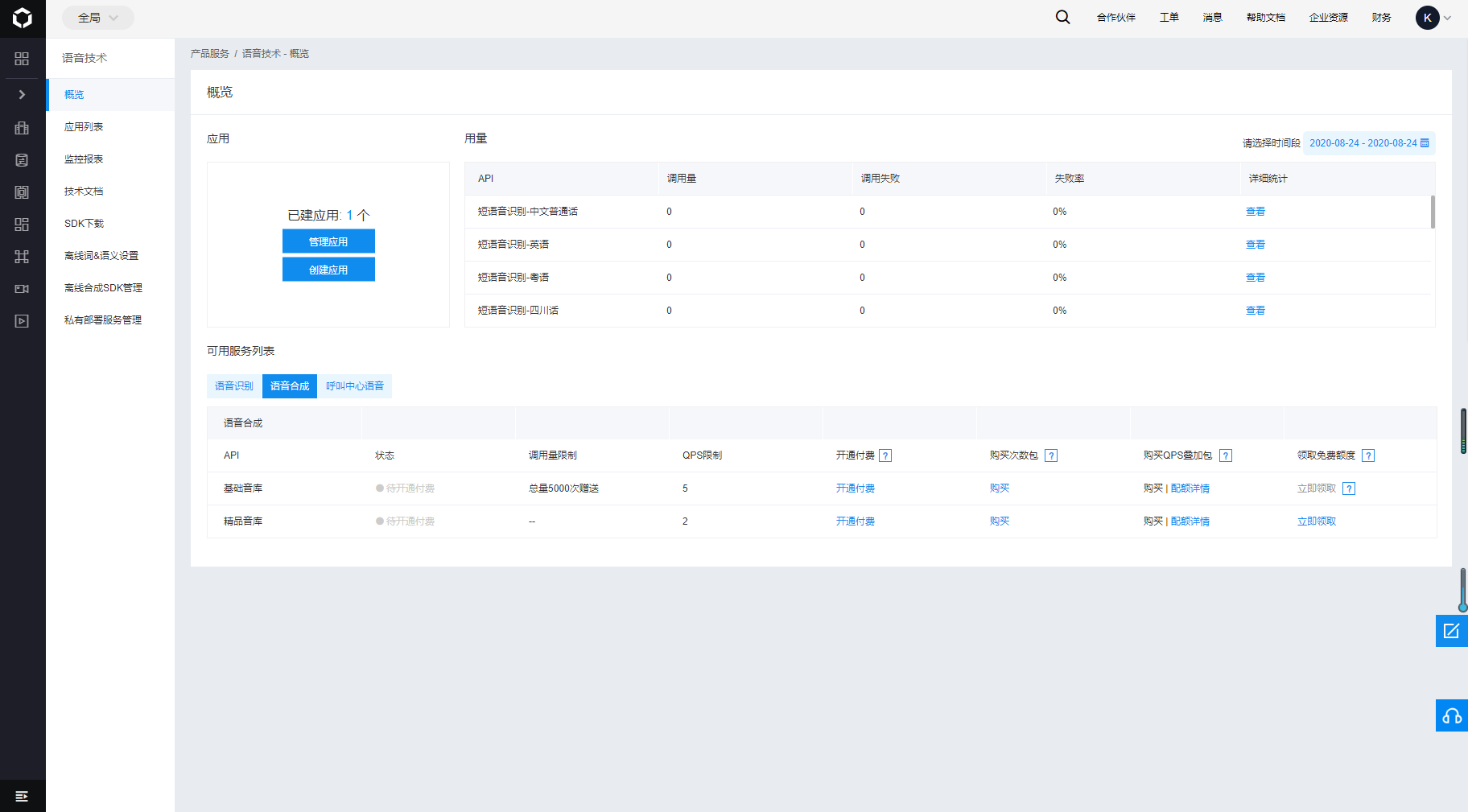Click help icon next to 领取免费额度 header
Screen dimensions: 1468x812
click(x=1368, y=455)
